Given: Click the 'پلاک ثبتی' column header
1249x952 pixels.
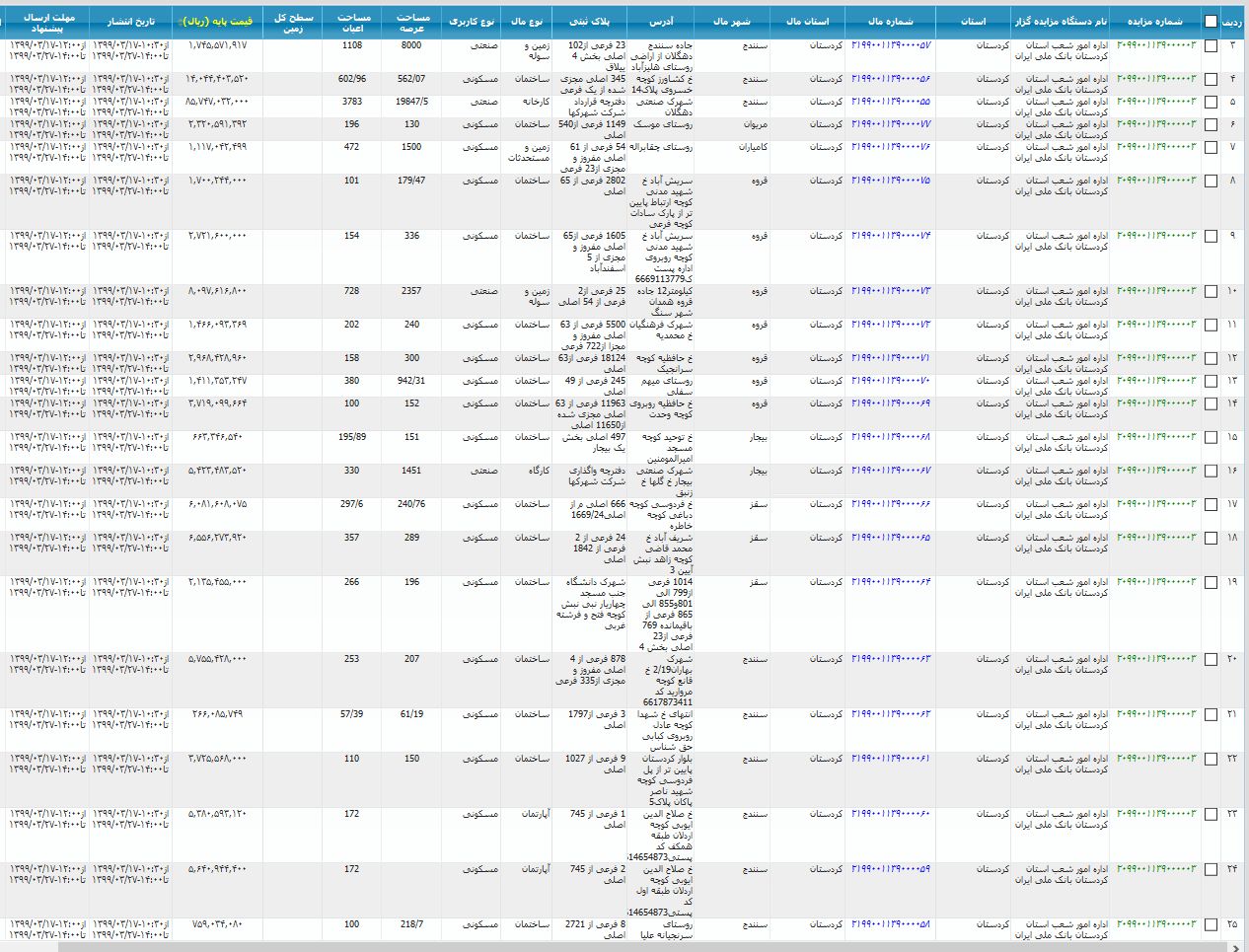Looking at the screenshot, I should coord(596,21).
